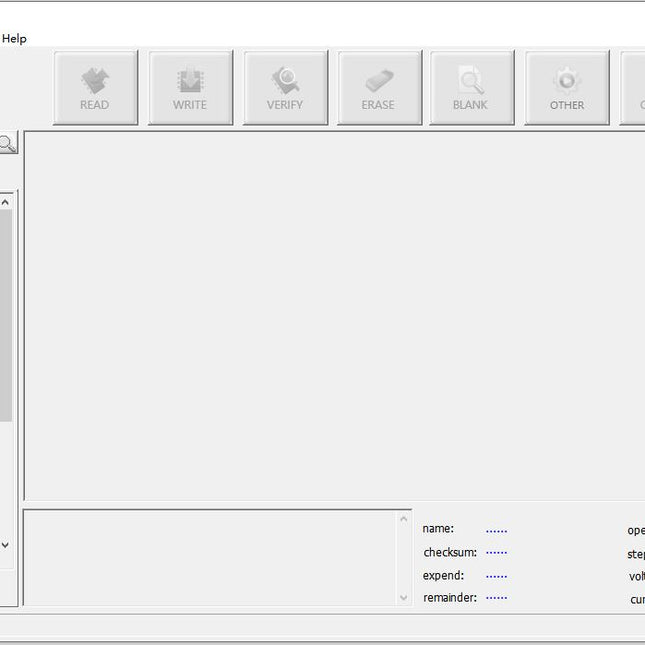Click the checksum value dots
Image resolution: width=645 pixels, height=645 pixels.
point(497,552)
